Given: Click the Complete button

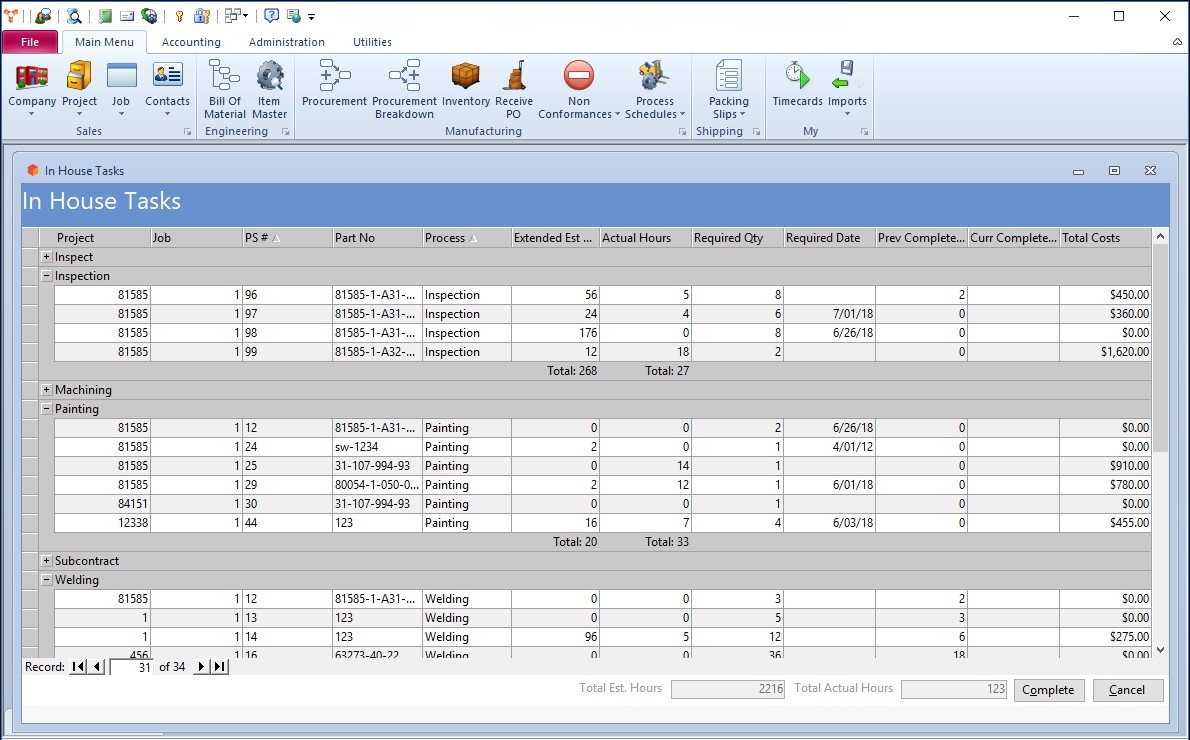Looking at the screenshot, I should (1048, 690).
